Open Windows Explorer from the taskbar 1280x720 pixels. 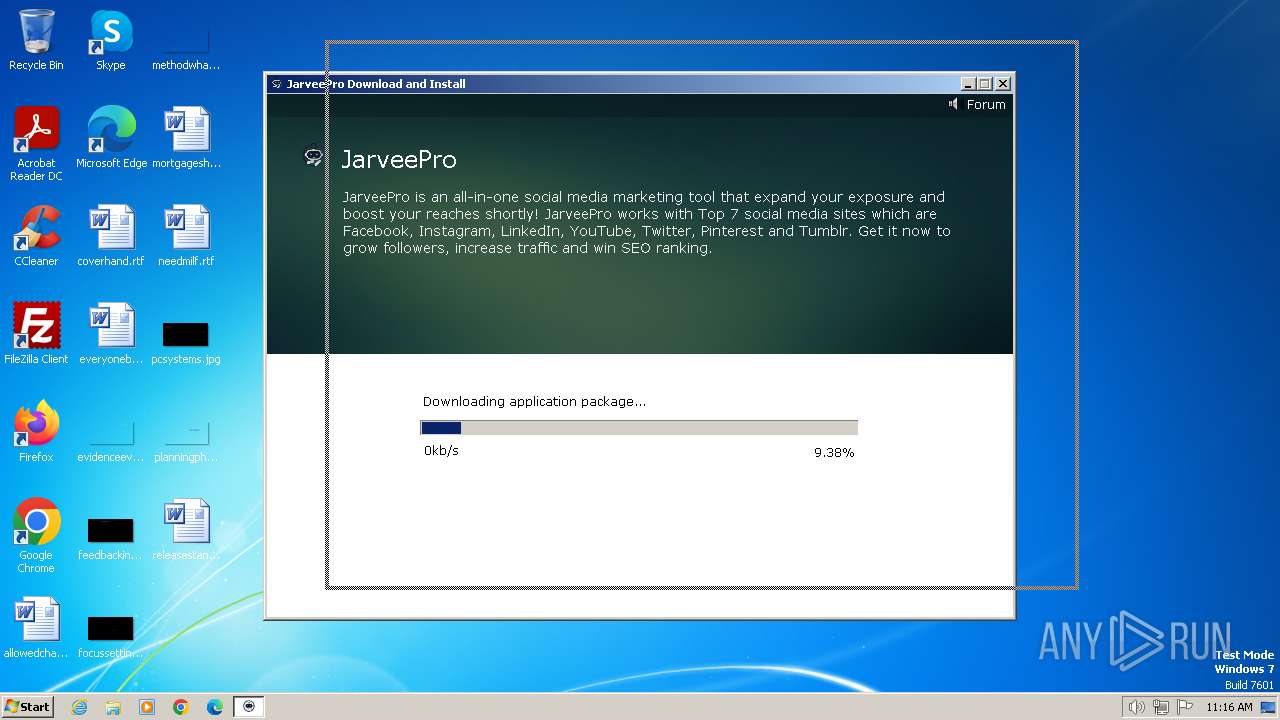(113, 707)
